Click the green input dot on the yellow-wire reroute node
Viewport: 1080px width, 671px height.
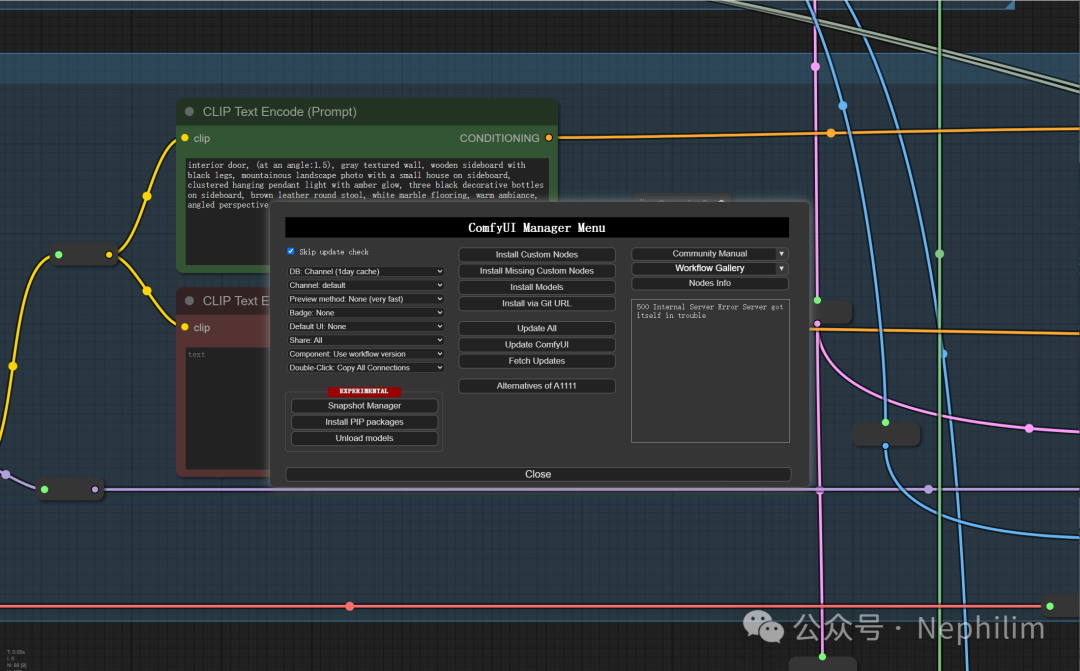(59, 255)
